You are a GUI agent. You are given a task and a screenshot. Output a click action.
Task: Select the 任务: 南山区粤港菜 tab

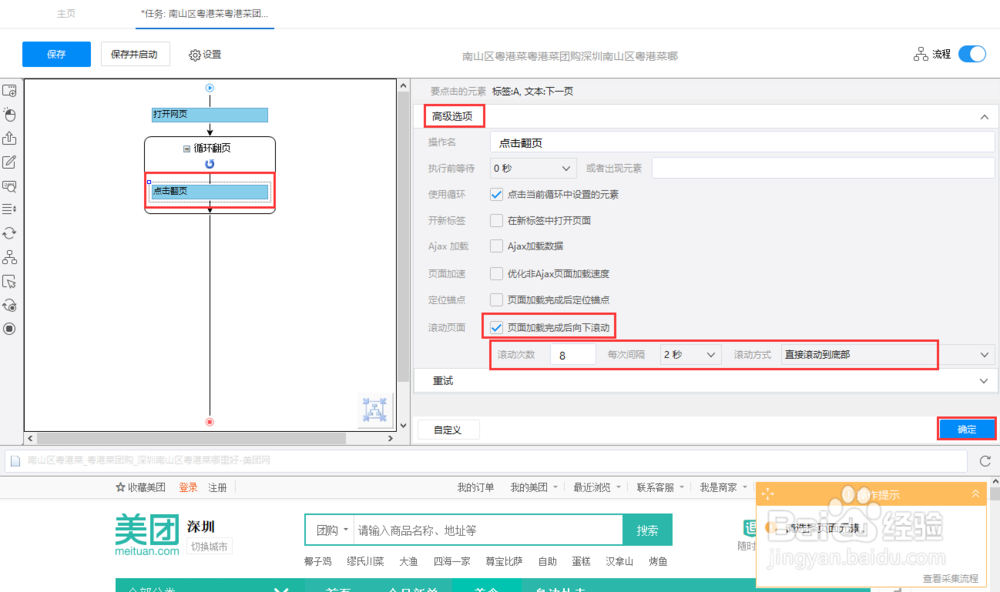pos(204,13)
